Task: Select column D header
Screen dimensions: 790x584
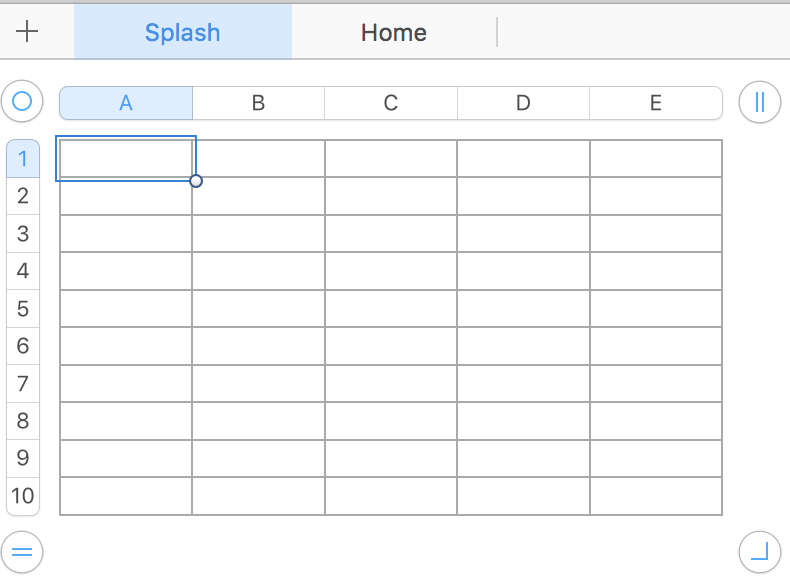Action: click(523, 103)
